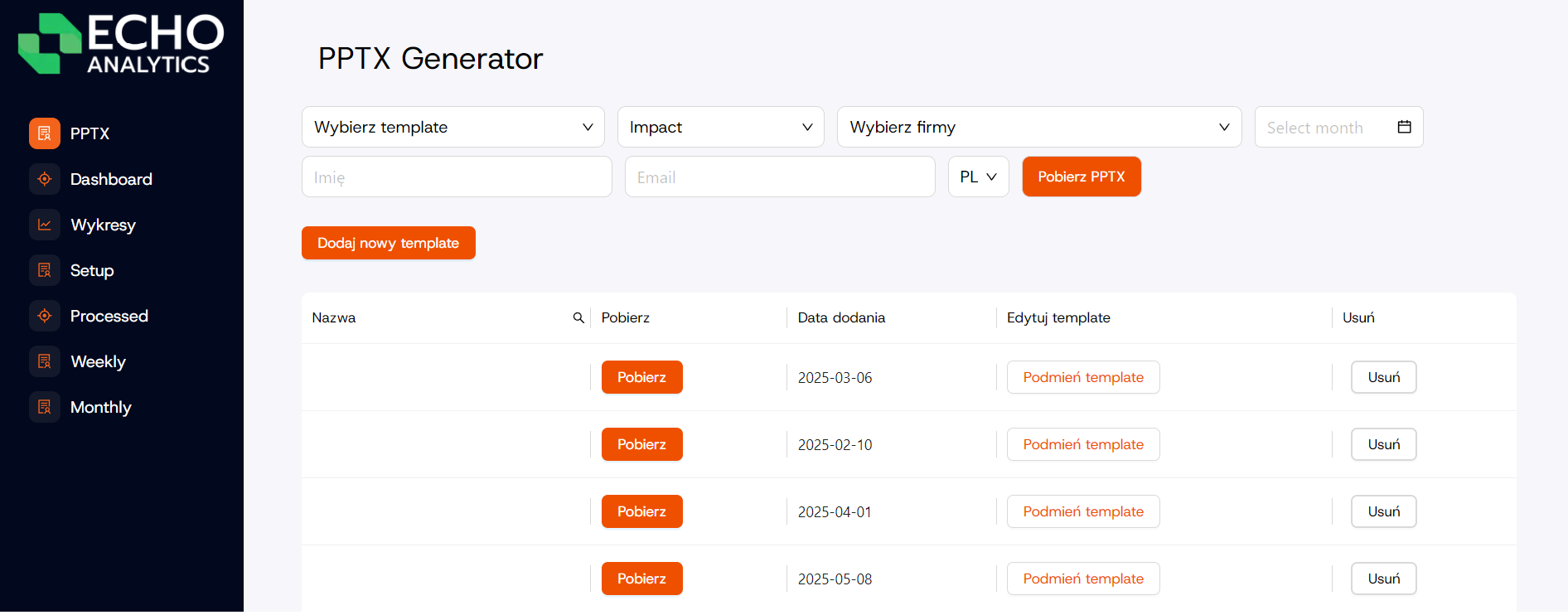Open the Impact dropdown

click(720, 127)
